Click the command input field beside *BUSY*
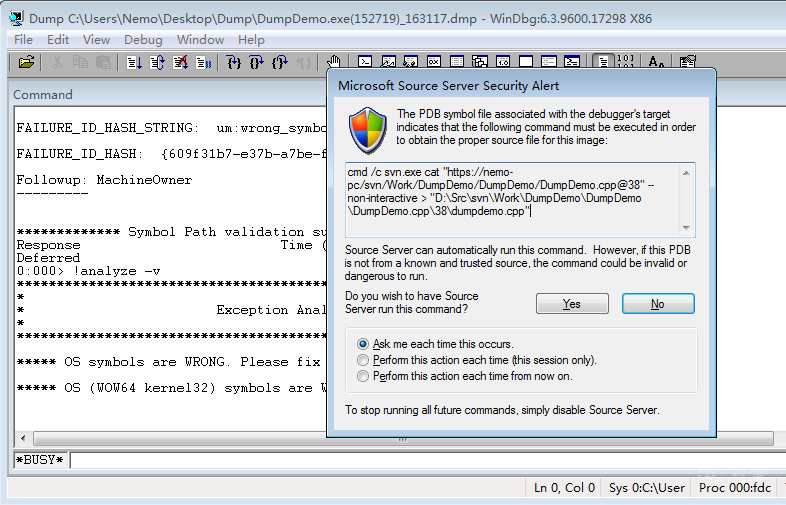The height and width of the screenshot is (505, 786). coord(427,460)
